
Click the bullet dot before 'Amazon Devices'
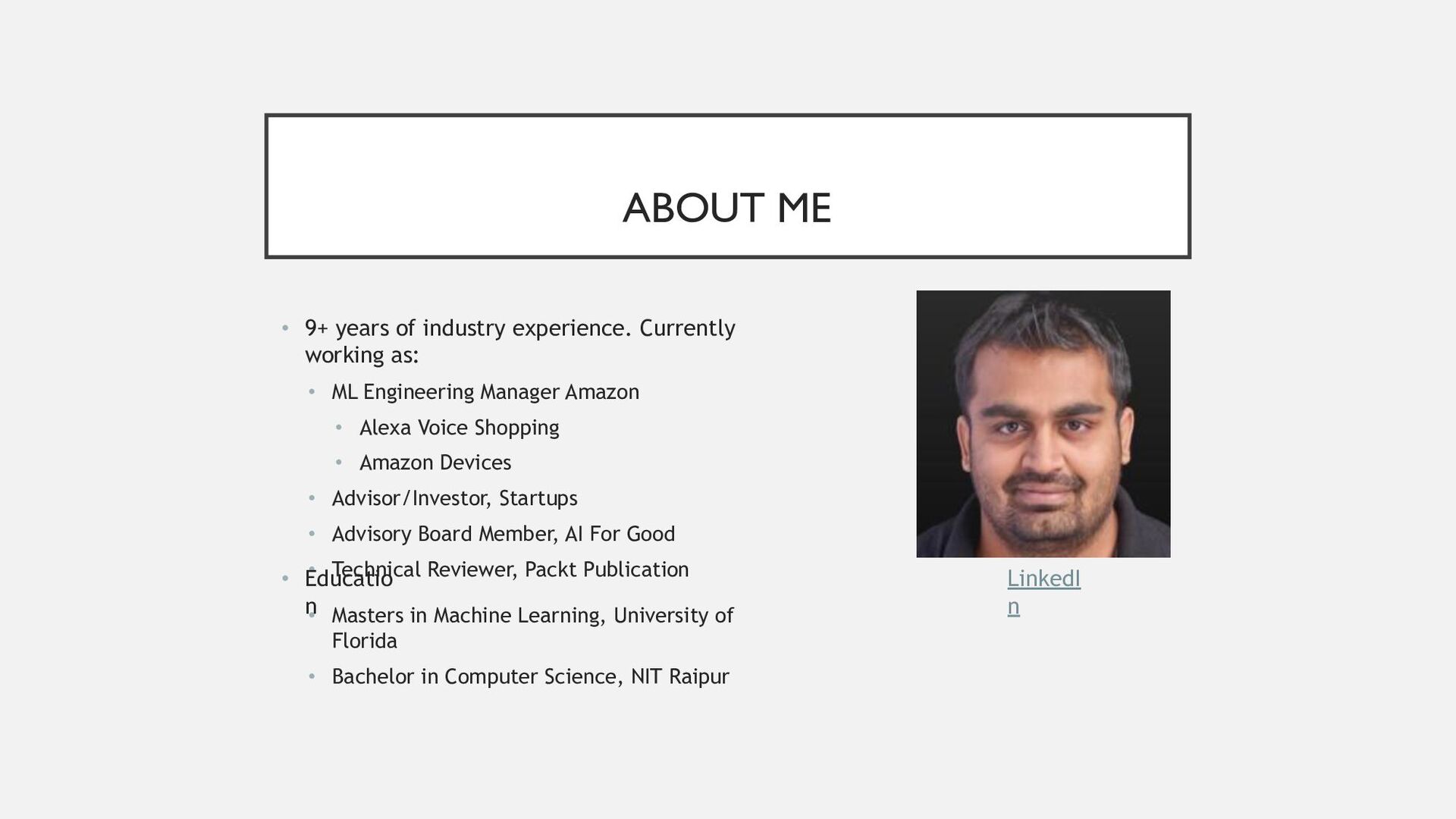coord(339,463)
